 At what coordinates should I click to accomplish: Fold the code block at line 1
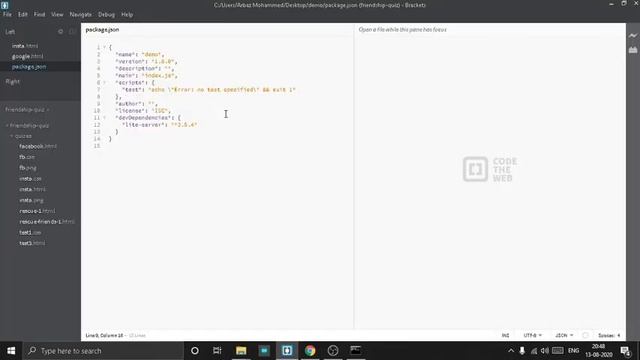click(x=104, y=47)
